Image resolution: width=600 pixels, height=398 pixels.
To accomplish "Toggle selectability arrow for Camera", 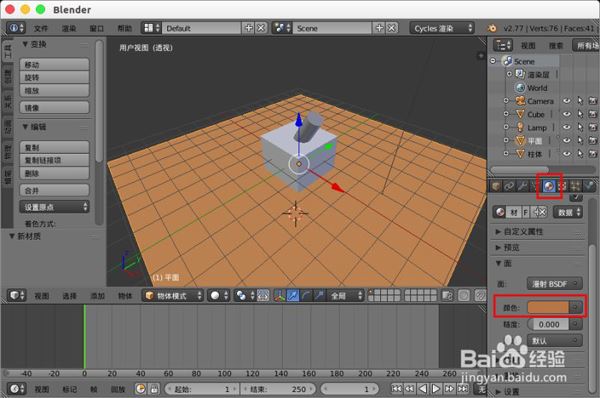I will [580, 101].
